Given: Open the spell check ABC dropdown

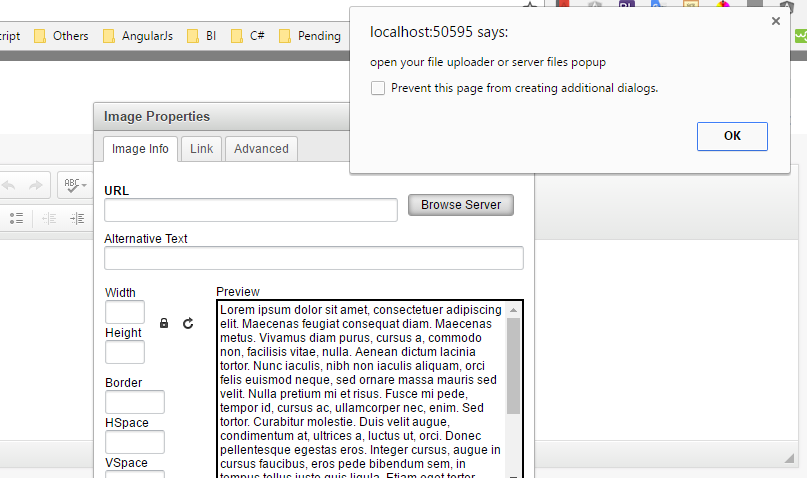Looking at the screenshot, I should click(x=75, y=185).
